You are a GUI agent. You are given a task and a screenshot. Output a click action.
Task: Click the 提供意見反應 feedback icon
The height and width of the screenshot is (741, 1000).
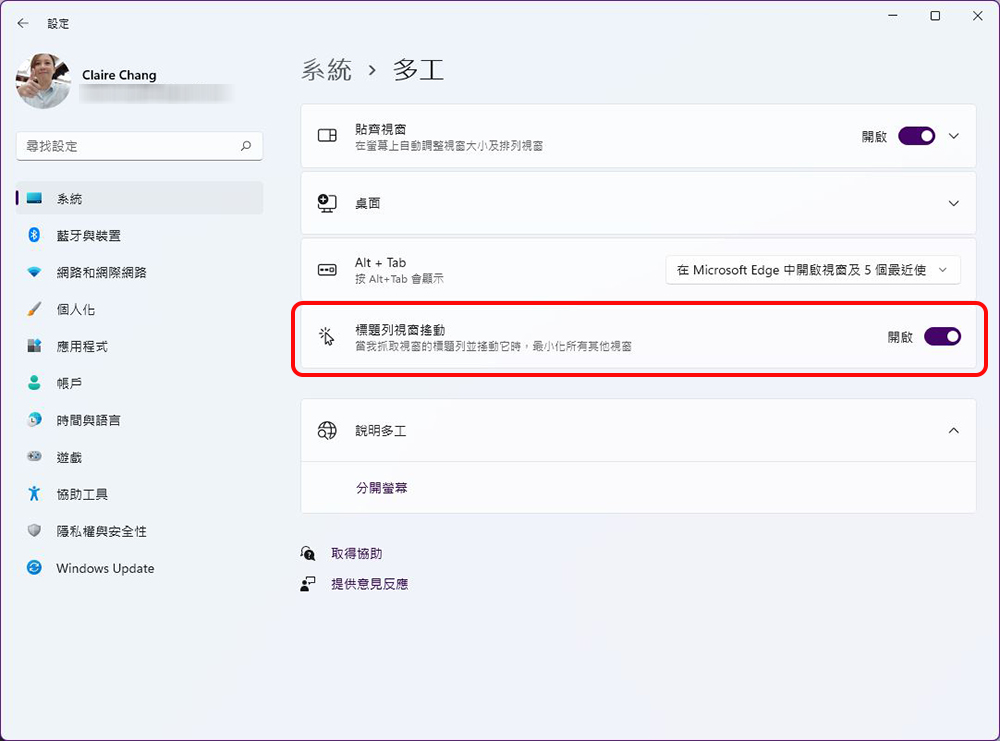tap(308, 583)
